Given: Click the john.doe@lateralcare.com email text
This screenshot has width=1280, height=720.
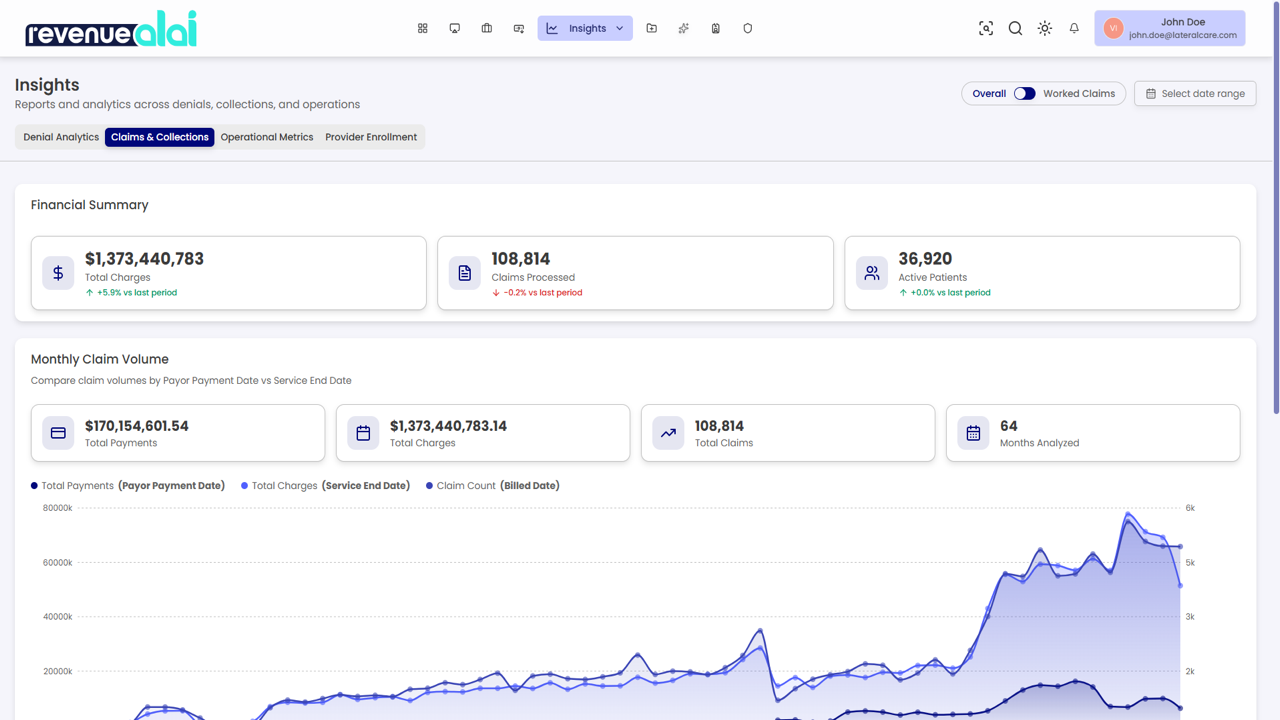Looking at the screenshot, I should (x=1183, y=35).
